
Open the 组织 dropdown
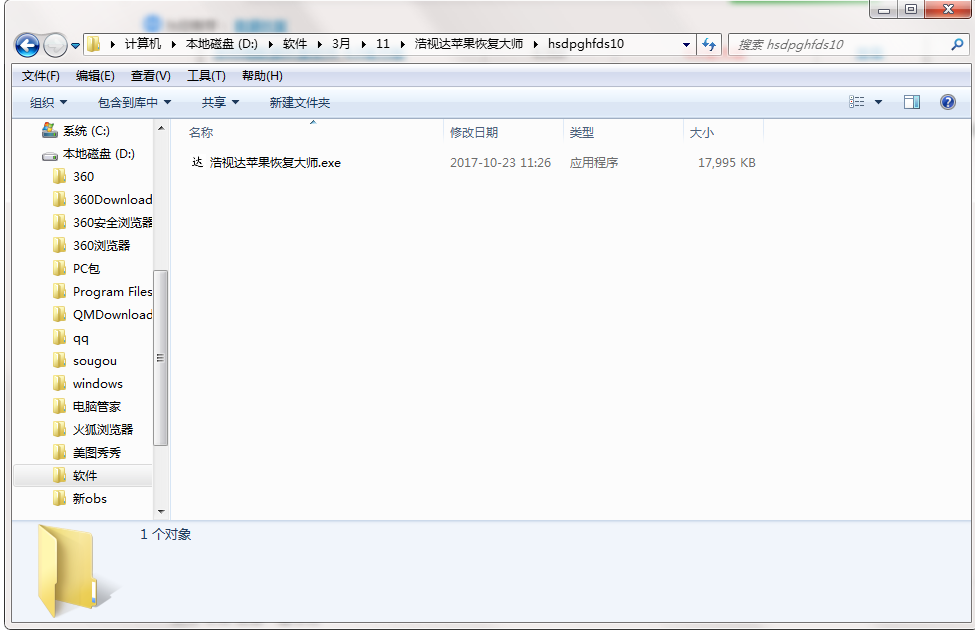(x=49, y=103)
